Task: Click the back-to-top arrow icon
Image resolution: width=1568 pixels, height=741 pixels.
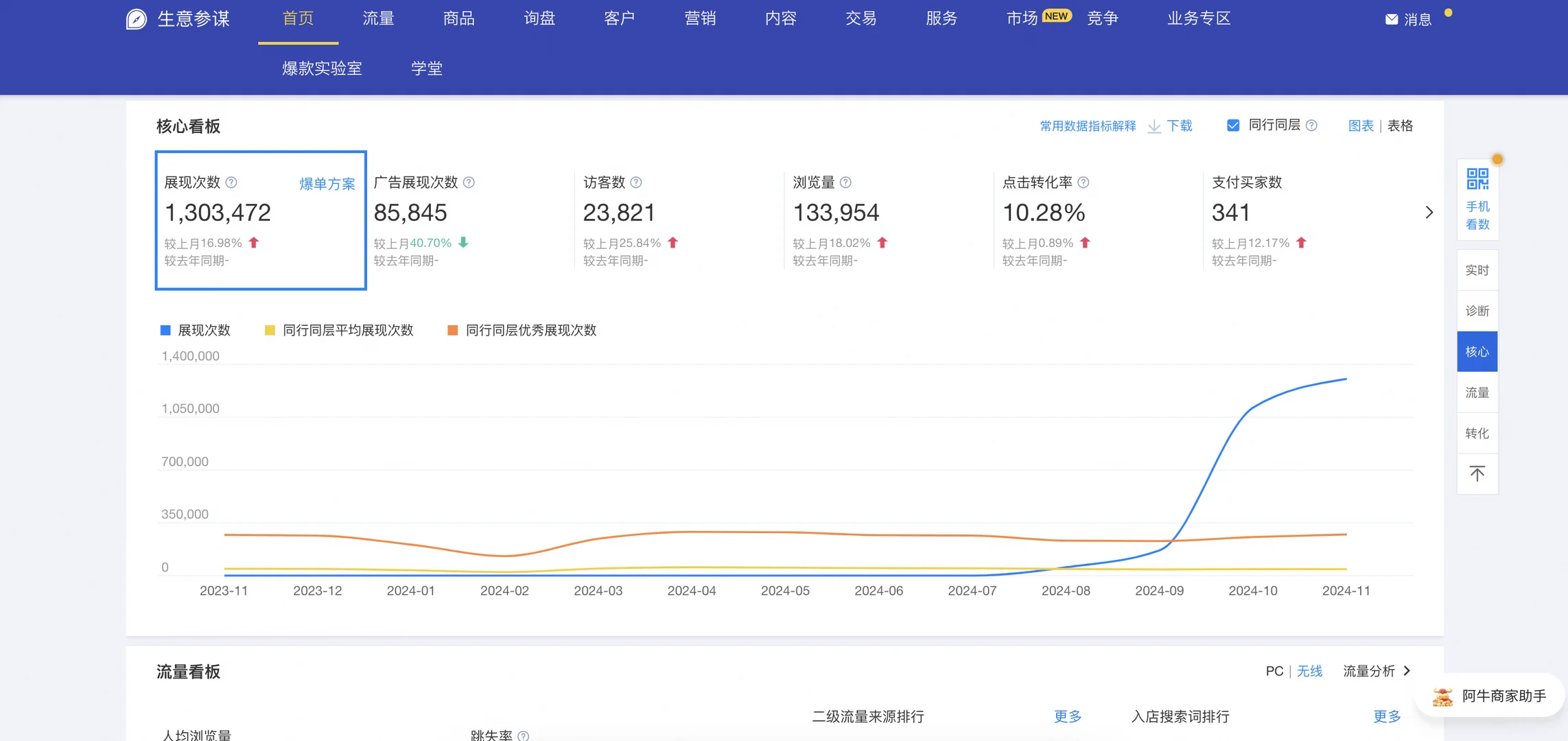Action: point(1477,473)
